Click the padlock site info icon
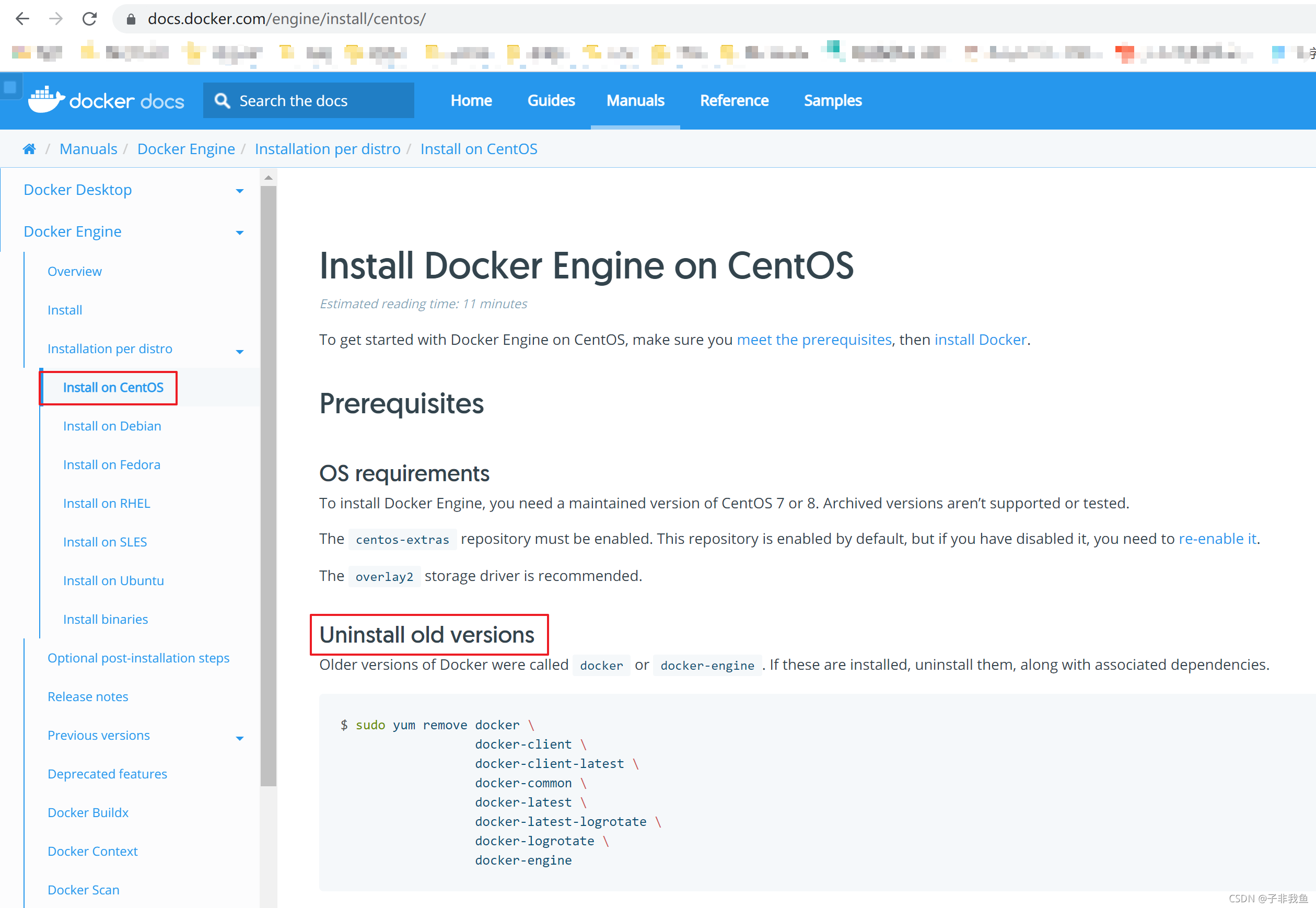Viewport: 1316px width, 908px height. coord(131,19)
